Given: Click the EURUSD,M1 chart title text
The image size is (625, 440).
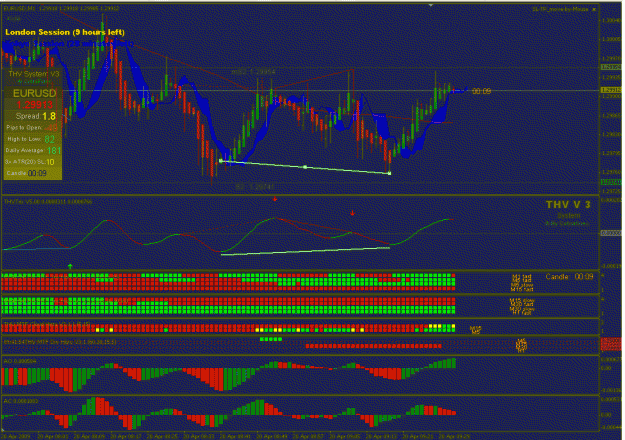Looking at the screenshot, I should pos(61,8).
